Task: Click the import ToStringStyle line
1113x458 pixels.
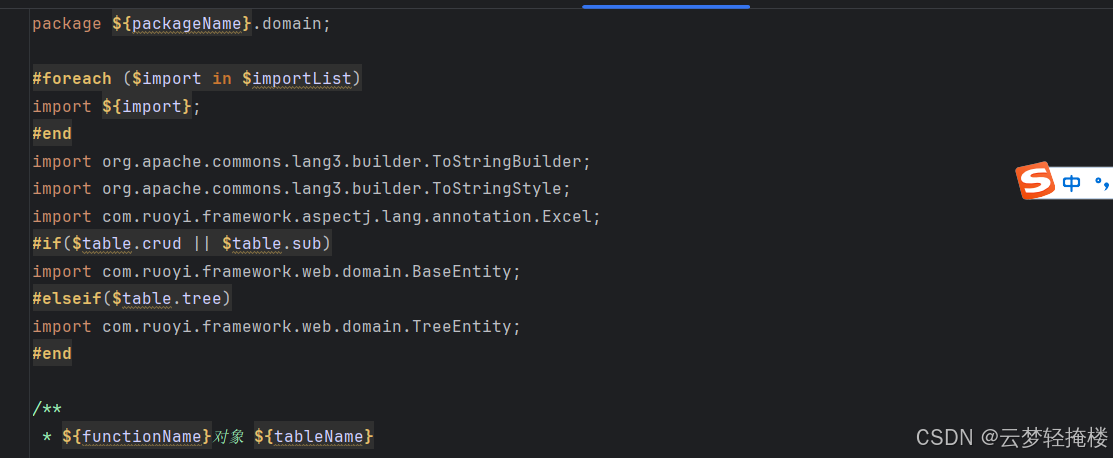Action: pyautogui.click(x=302, y=189)
